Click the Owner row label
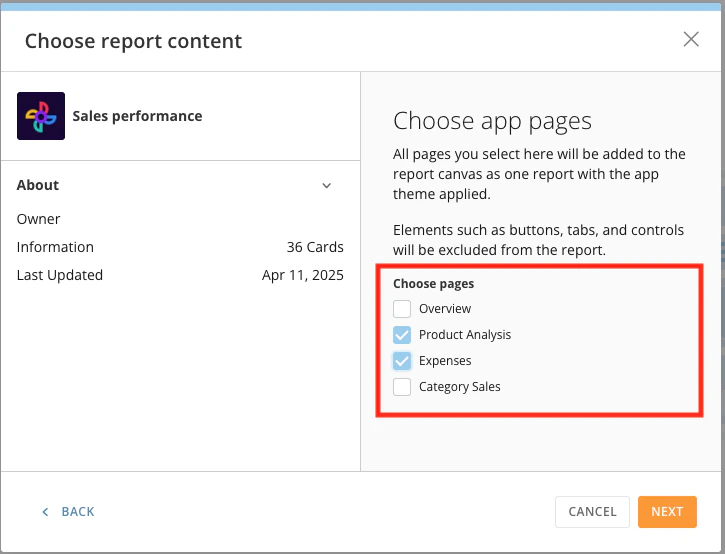 [x=38, y=219]
